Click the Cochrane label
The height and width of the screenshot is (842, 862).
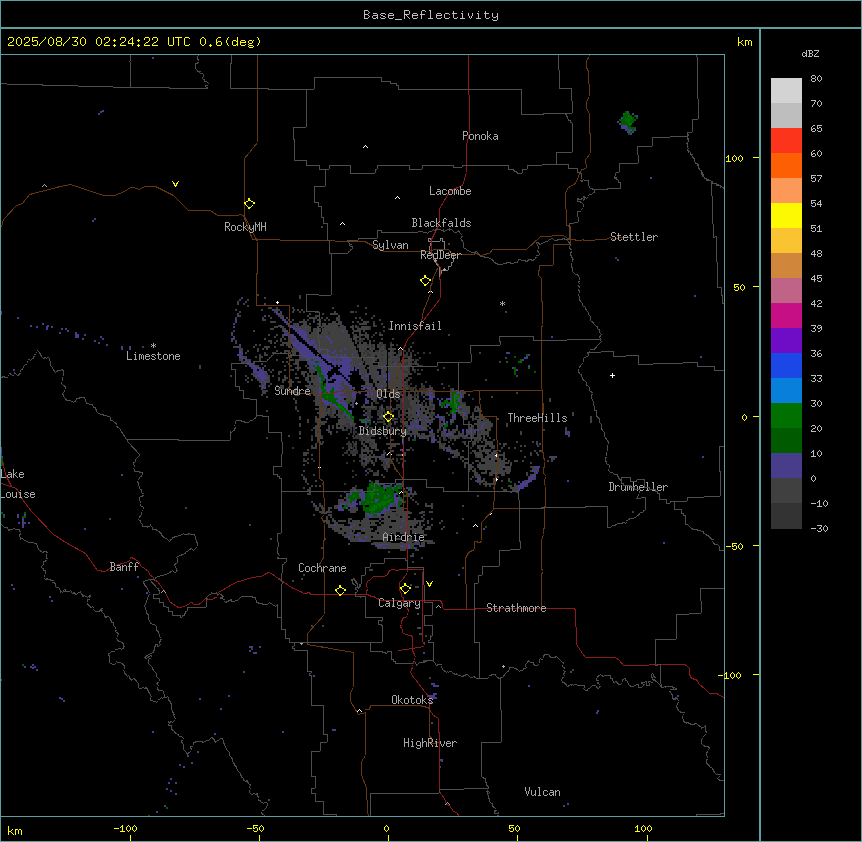(x=322, y=568)
